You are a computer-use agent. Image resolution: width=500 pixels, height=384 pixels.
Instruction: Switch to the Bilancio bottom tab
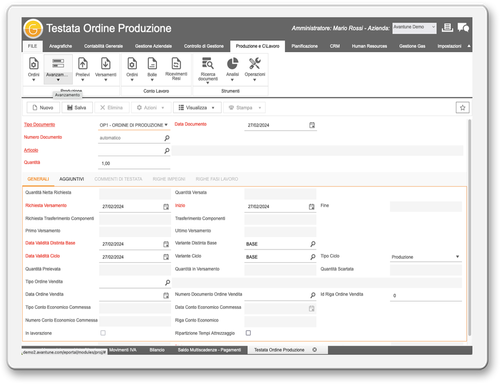pos(157,350)
